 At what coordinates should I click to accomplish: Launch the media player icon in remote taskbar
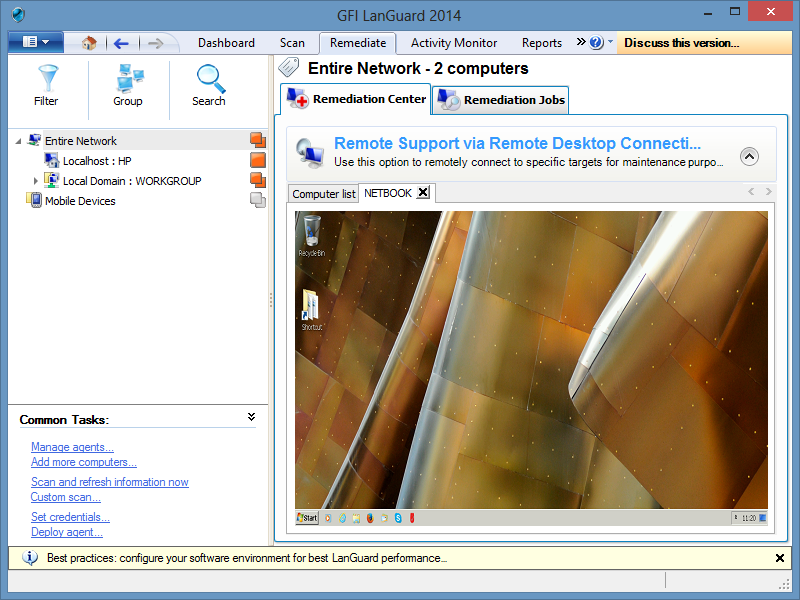[328, 518]
